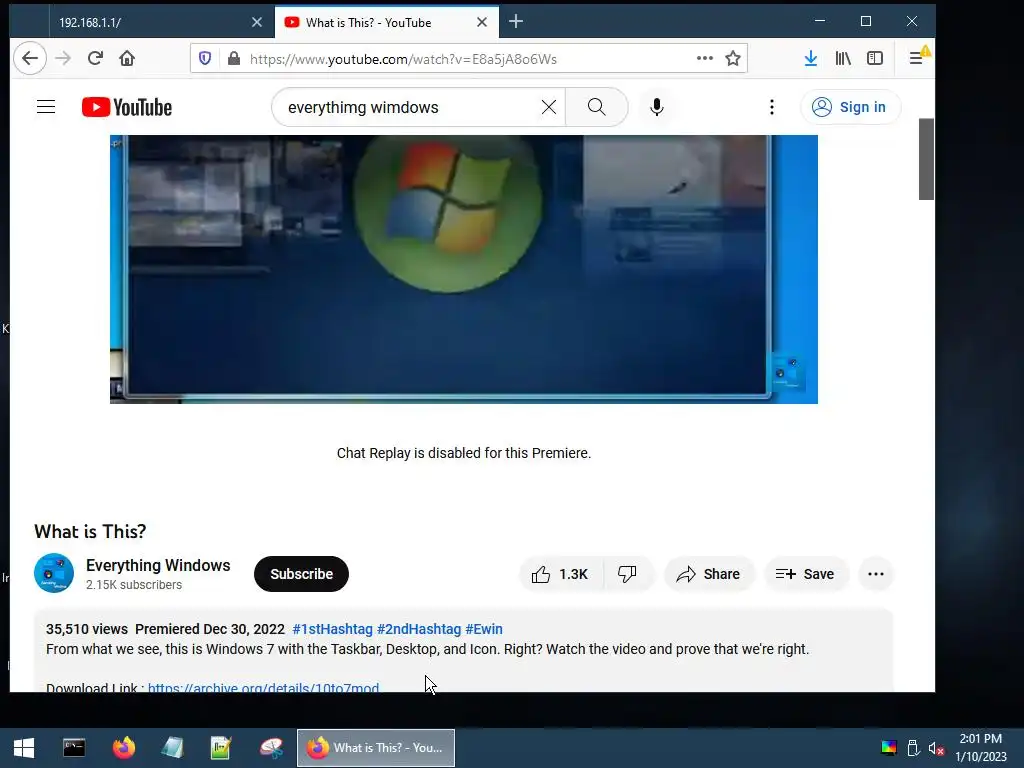Image resolution: width=1024 pixels, height=768 pixels.
Task: Subscribe to Everything Windows
Action: [x=301, y=574]
